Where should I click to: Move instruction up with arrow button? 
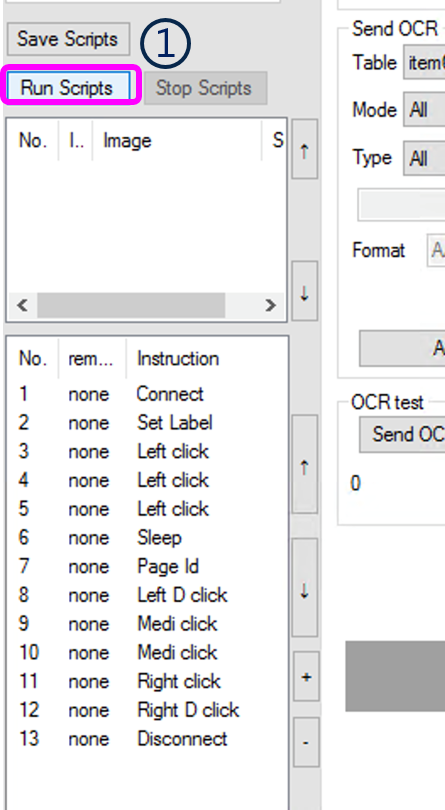point(304,464)
